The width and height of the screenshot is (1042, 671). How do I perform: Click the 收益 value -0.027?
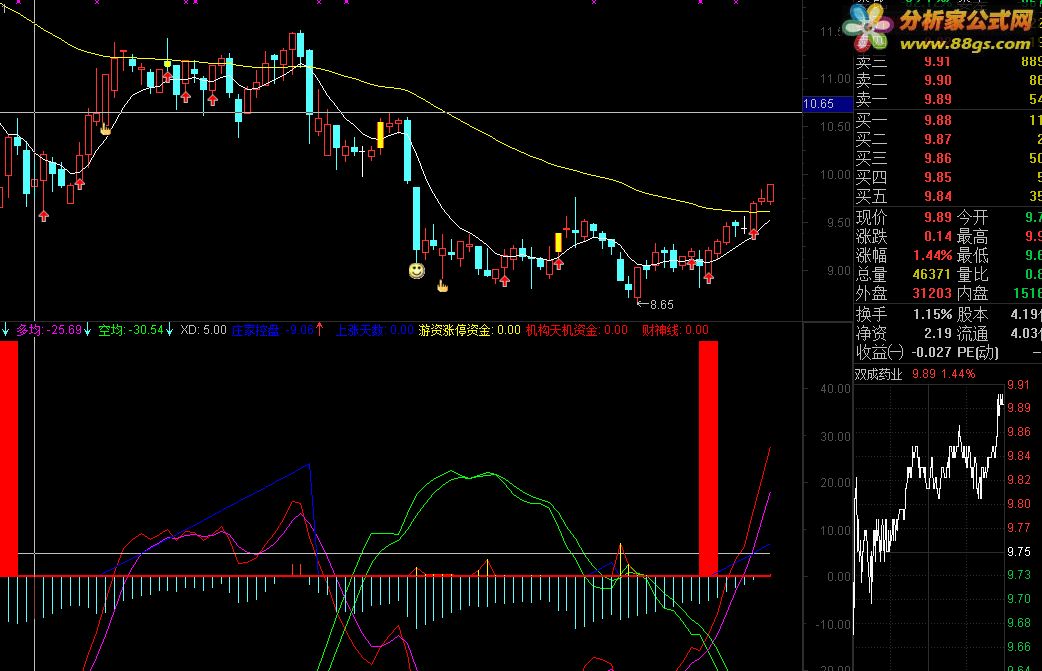click(x=932, y=352)
